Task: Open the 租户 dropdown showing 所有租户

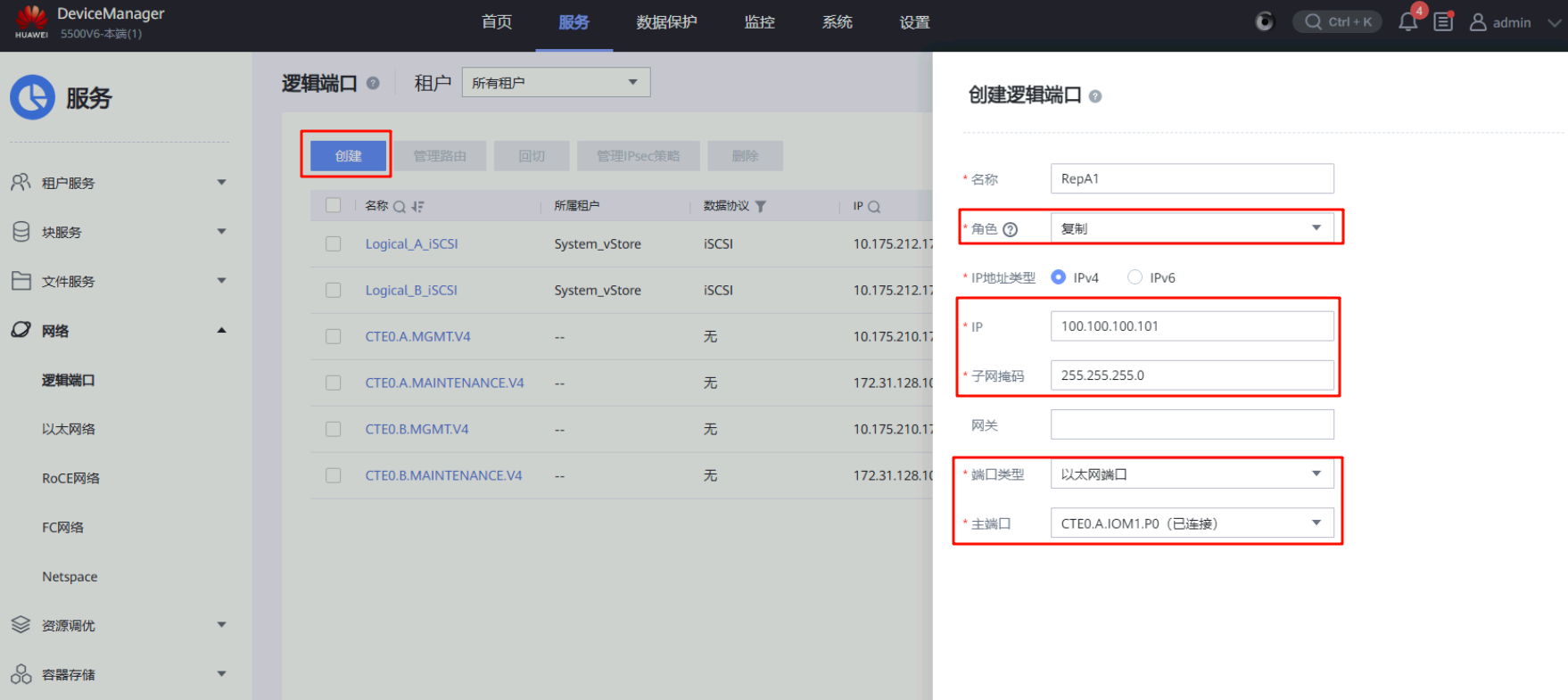Action: pyautogui.click(x=556, y=82)
